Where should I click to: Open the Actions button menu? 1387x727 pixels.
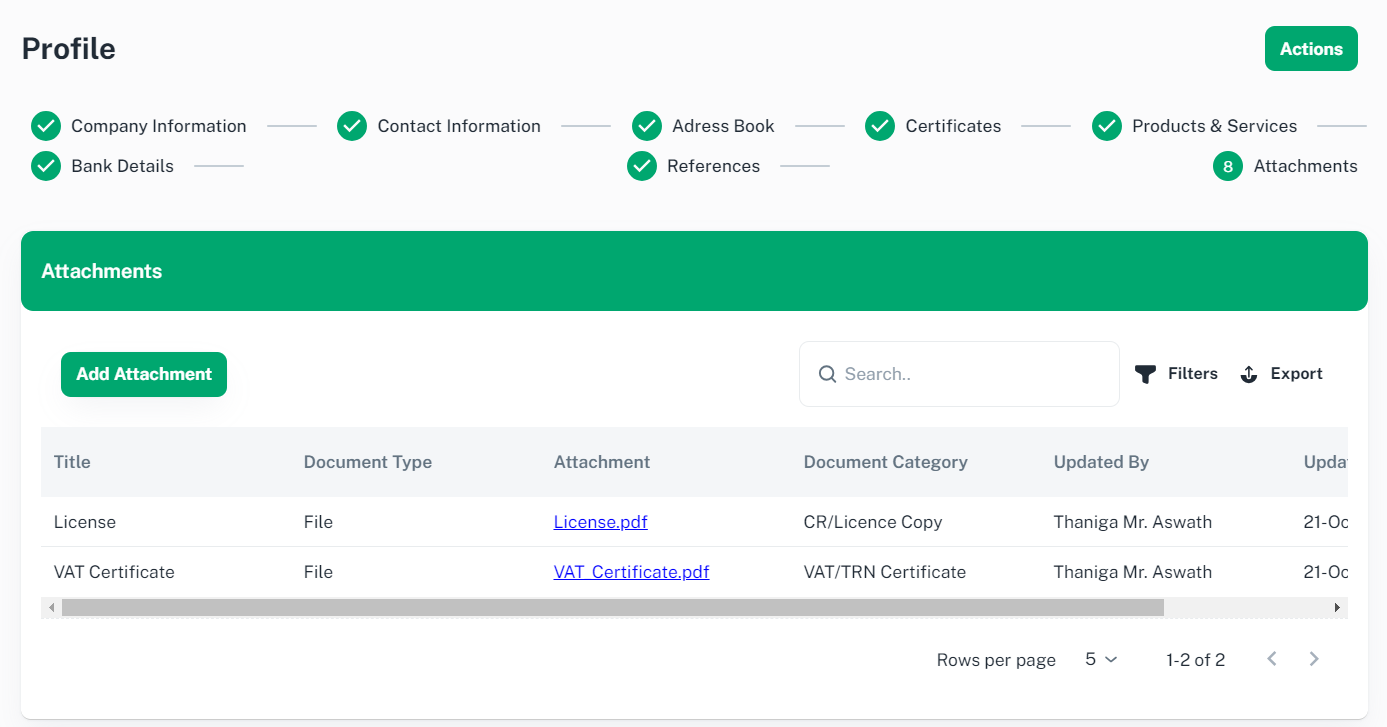tap(1311, 49)
